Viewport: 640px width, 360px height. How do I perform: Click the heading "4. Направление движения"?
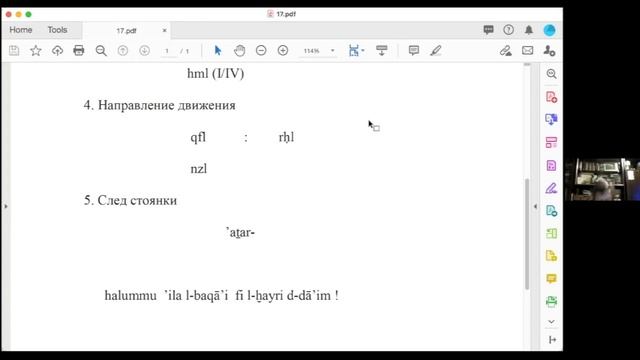point(160,105)
